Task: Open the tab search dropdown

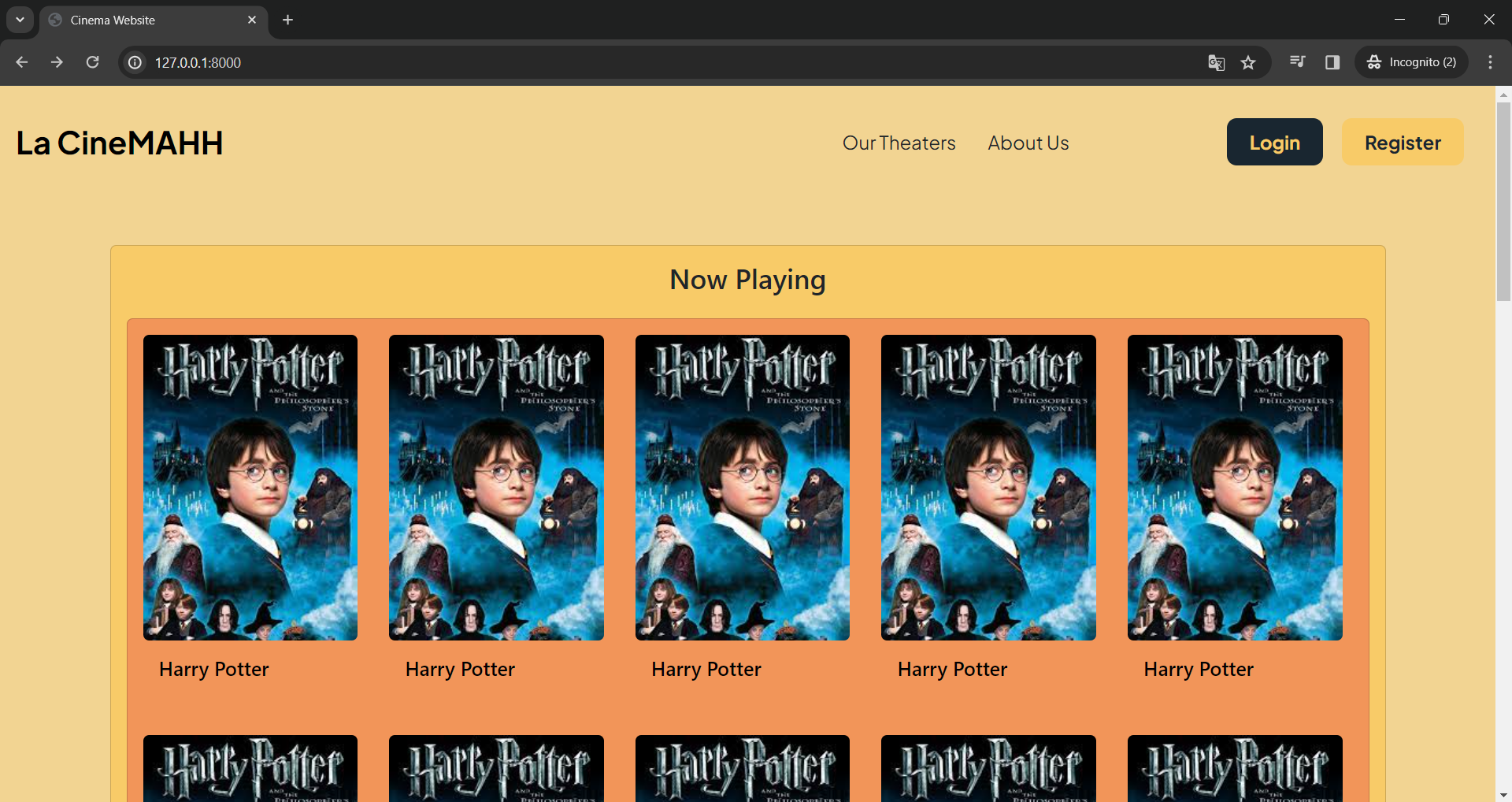Action: (20, 20)
